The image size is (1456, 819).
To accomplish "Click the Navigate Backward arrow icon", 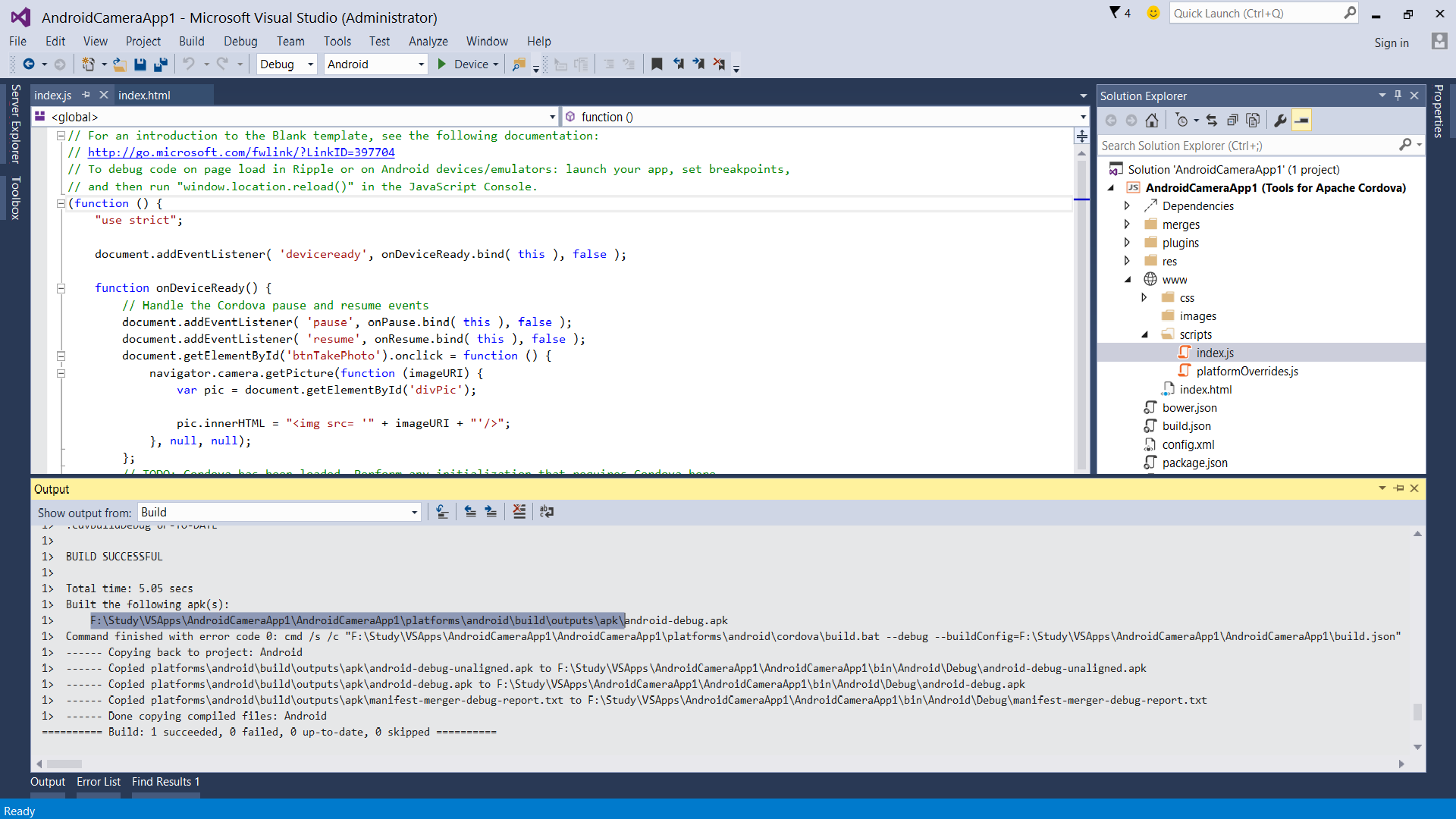I will click(x=29, y=64).
